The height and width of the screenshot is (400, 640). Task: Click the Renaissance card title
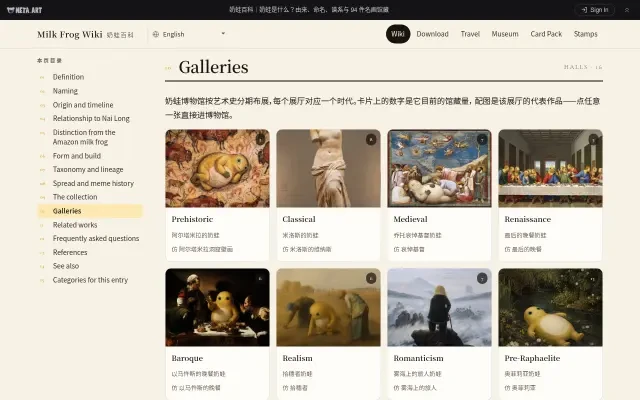(x=527, y=219)
